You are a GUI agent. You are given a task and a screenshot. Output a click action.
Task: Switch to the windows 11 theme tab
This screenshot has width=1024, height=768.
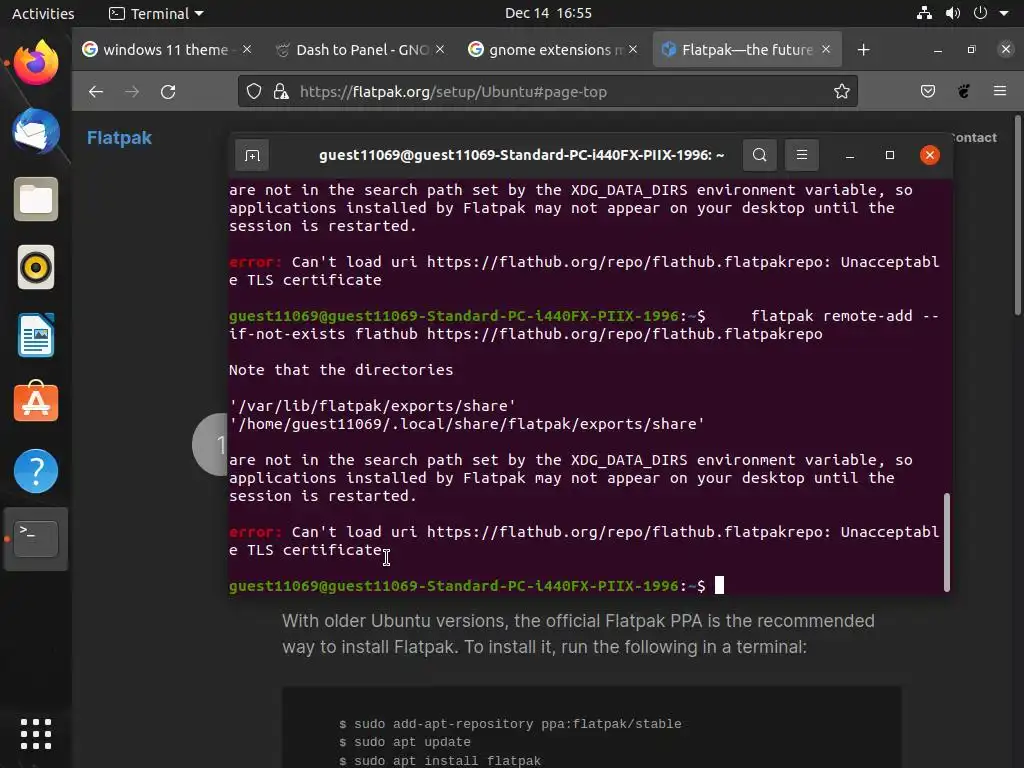(166, 50)
